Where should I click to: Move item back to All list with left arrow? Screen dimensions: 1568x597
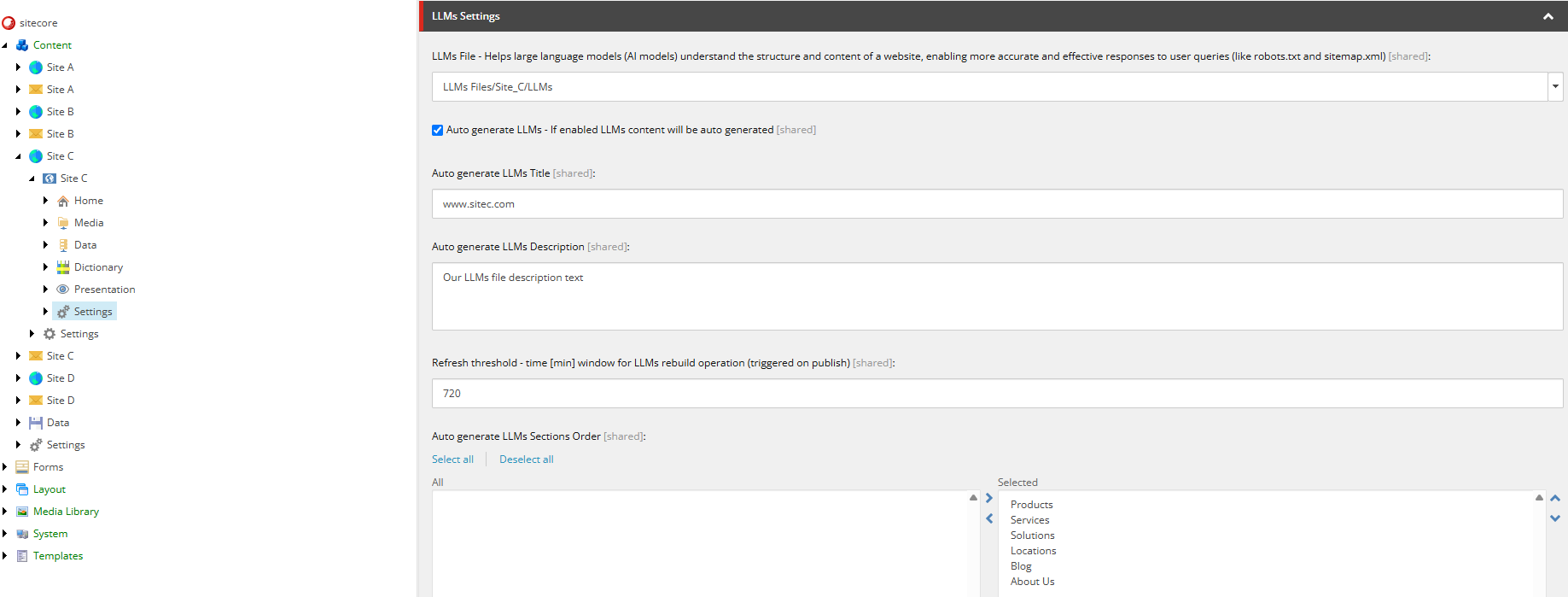pyautogui.click(x=989, y=518)
